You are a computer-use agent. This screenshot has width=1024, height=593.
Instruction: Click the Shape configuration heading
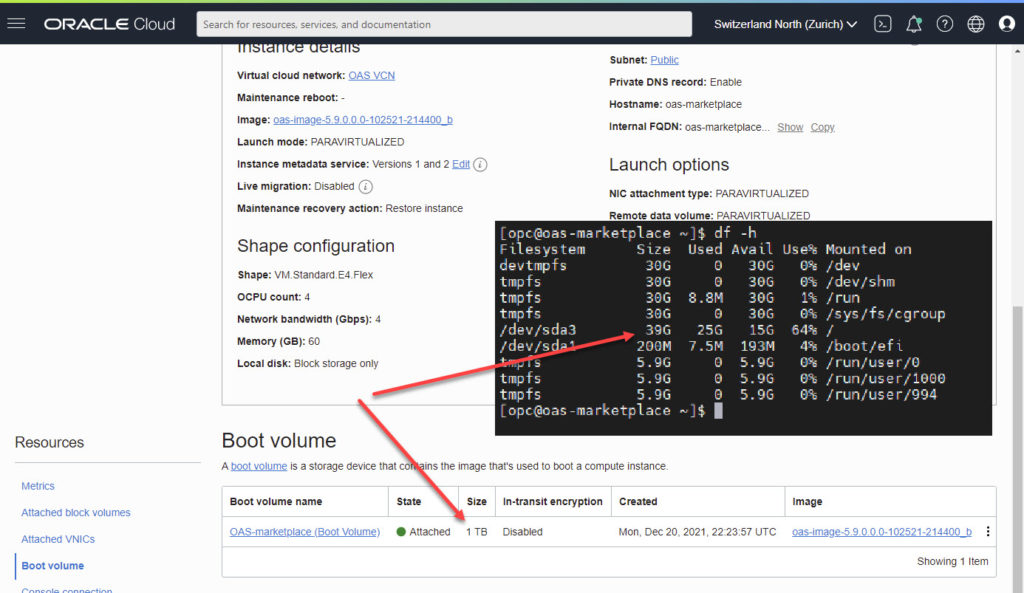[315, 246]
